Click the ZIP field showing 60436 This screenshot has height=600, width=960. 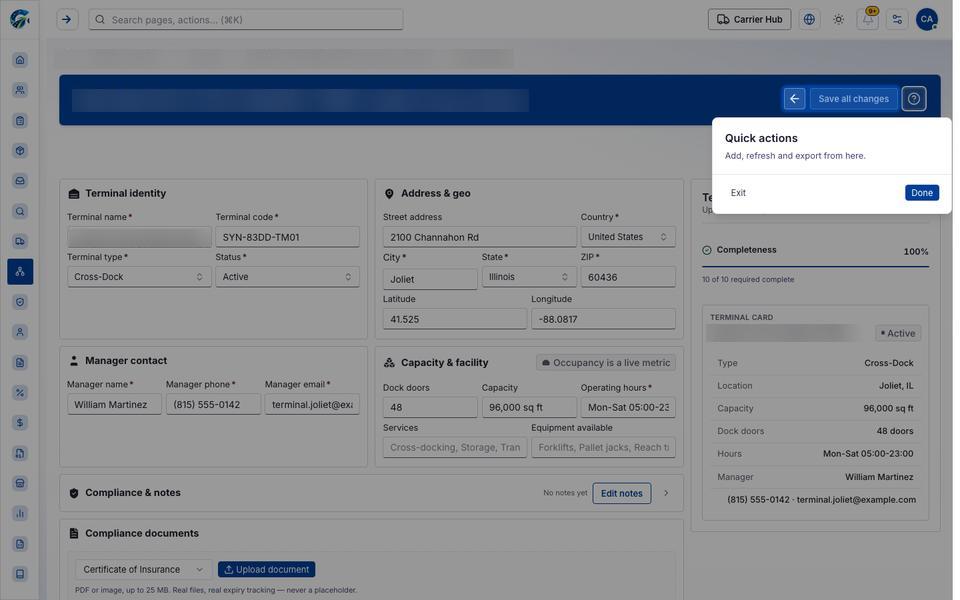click(x=628, y=277)
